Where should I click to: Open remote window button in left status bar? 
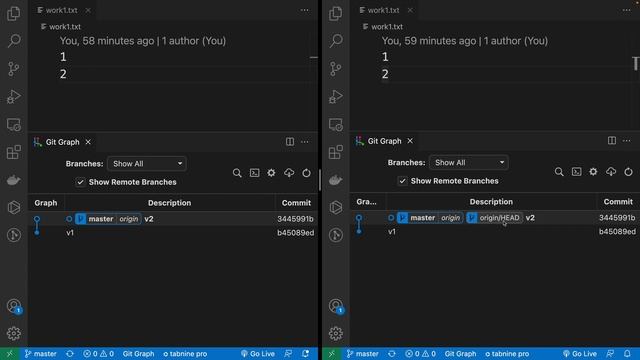click(9, 354)
